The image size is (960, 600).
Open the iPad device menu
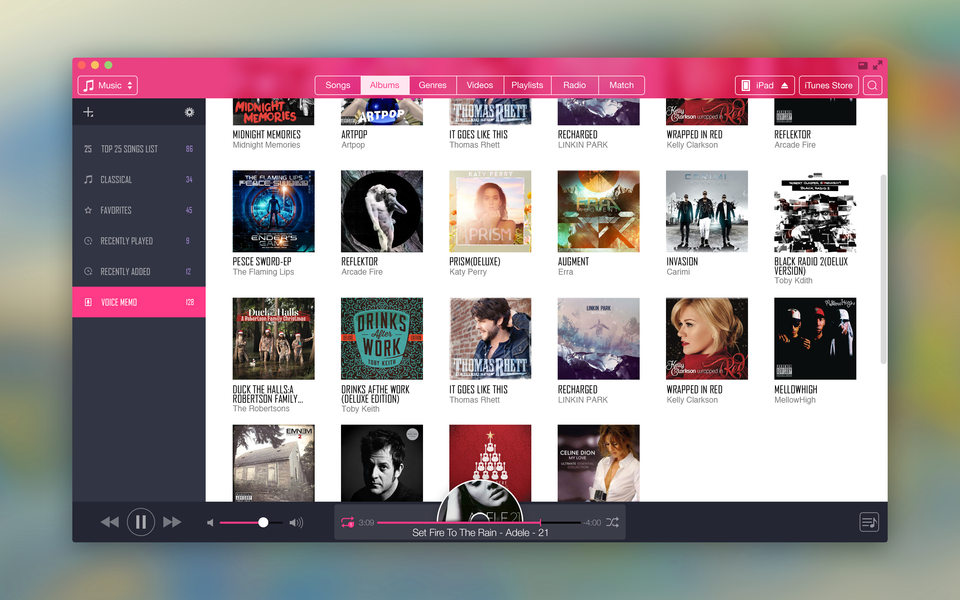click(765, 86)
